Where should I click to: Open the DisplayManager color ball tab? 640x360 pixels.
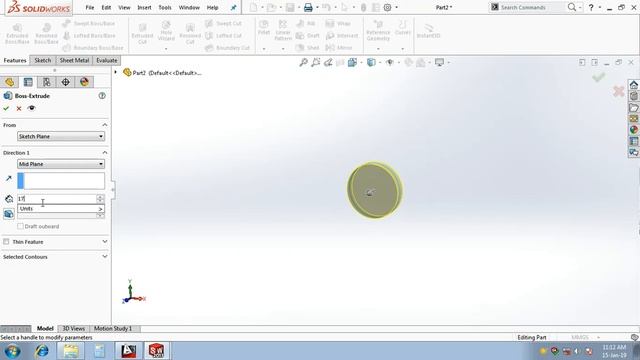pyautogui.click(x=84, y=82)
